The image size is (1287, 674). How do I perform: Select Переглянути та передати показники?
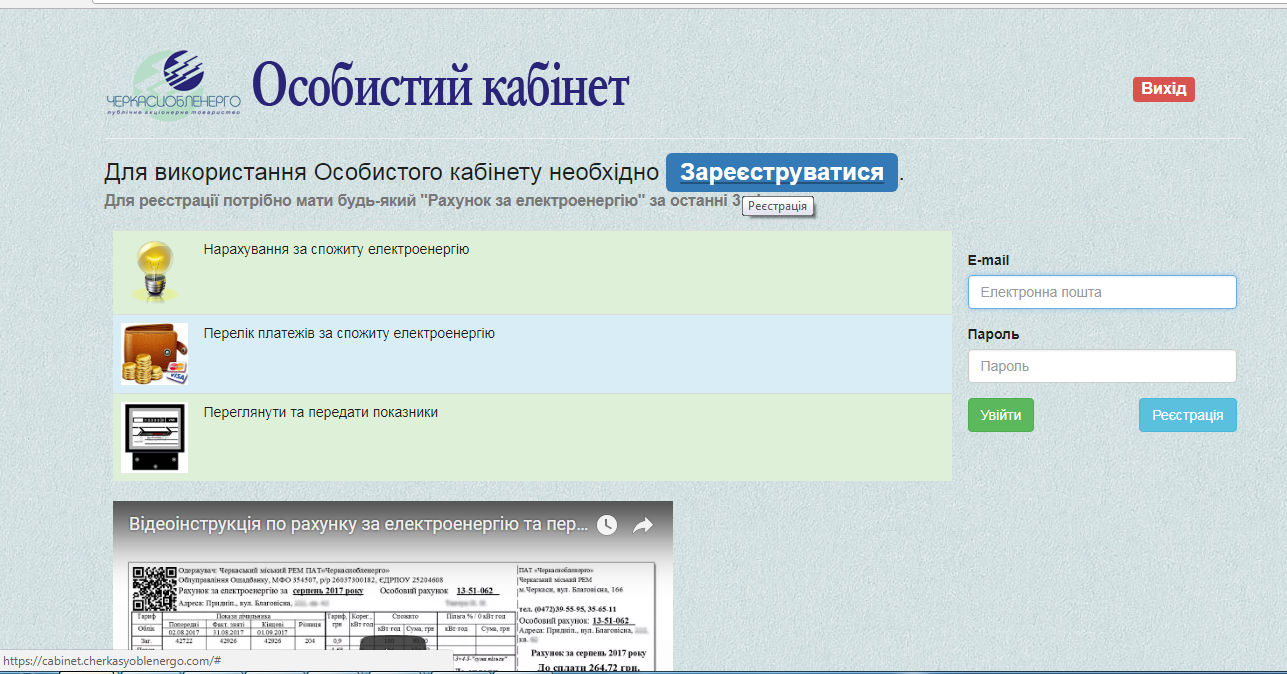coord(320,412)
